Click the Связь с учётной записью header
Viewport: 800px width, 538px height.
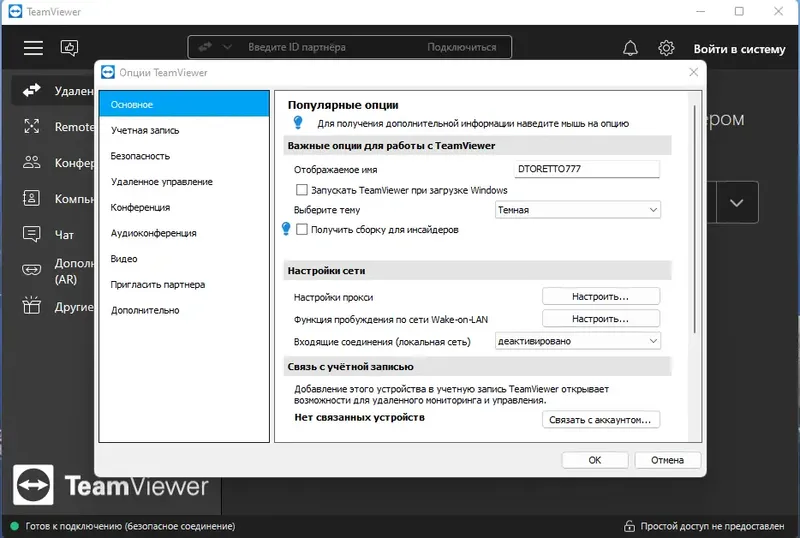[x=478, y=366]
